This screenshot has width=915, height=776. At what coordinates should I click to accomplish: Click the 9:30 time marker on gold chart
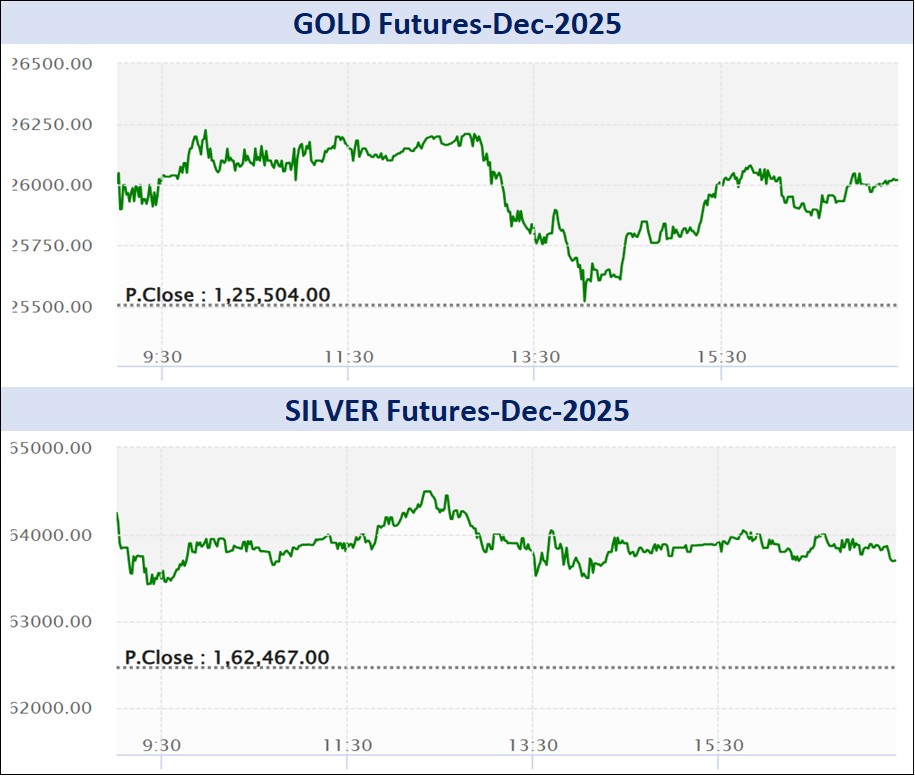161,356
